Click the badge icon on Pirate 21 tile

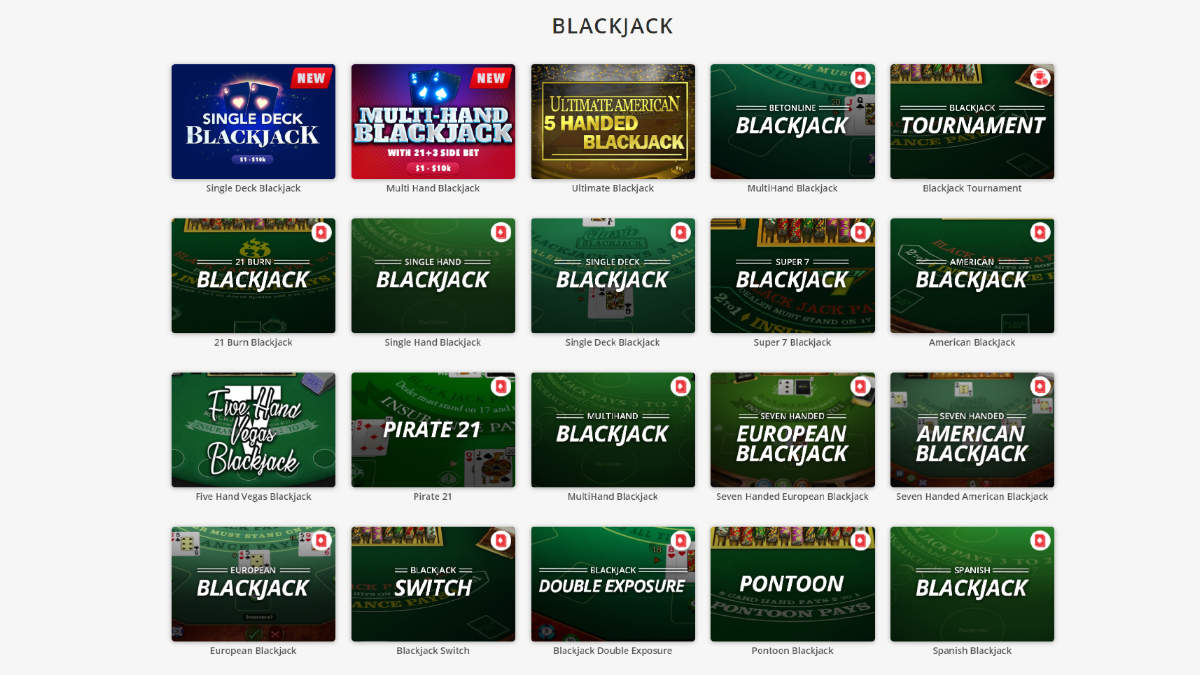tap(501, 386)
